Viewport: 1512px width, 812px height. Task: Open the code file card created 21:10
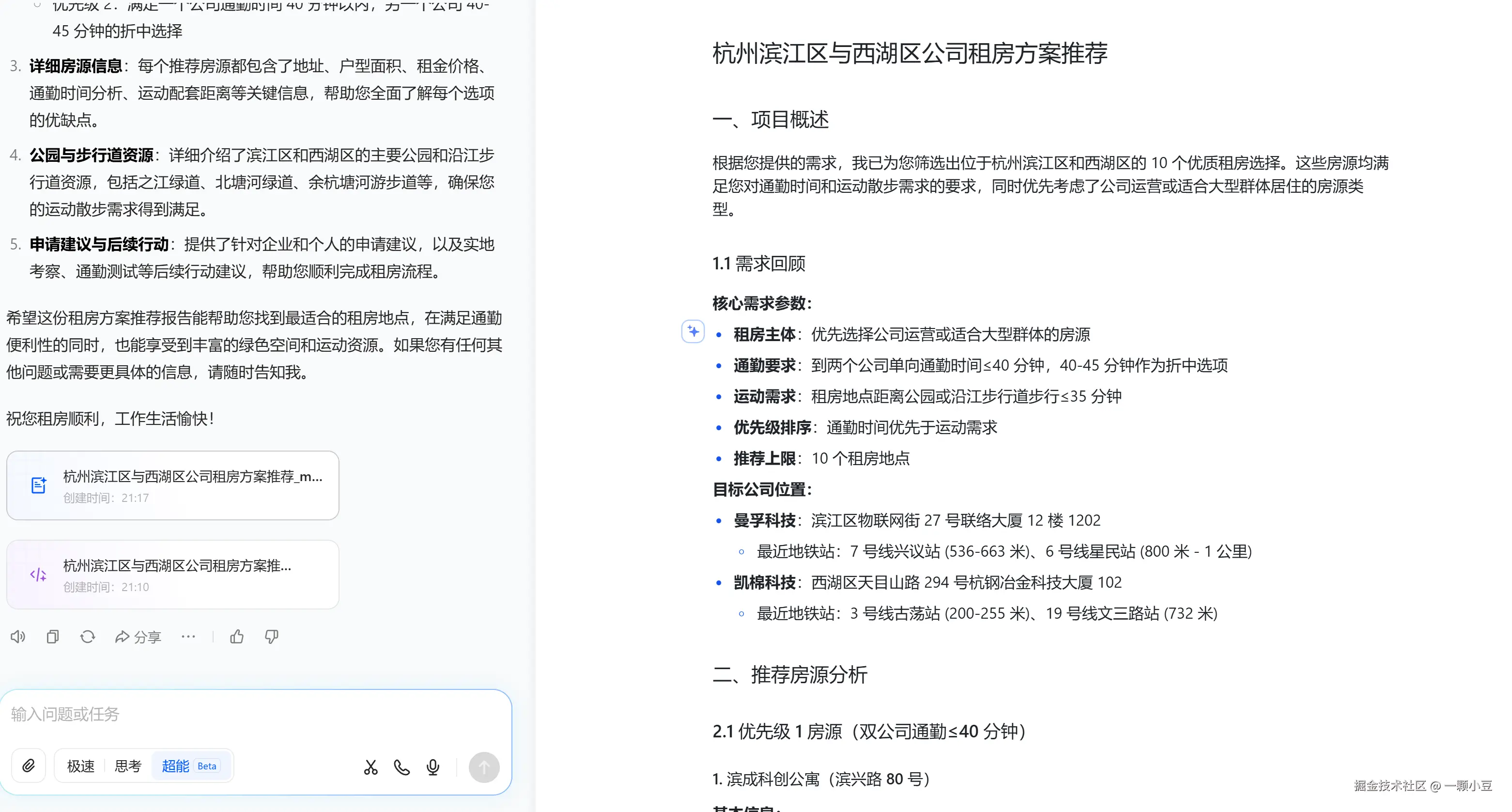[172, 574]
